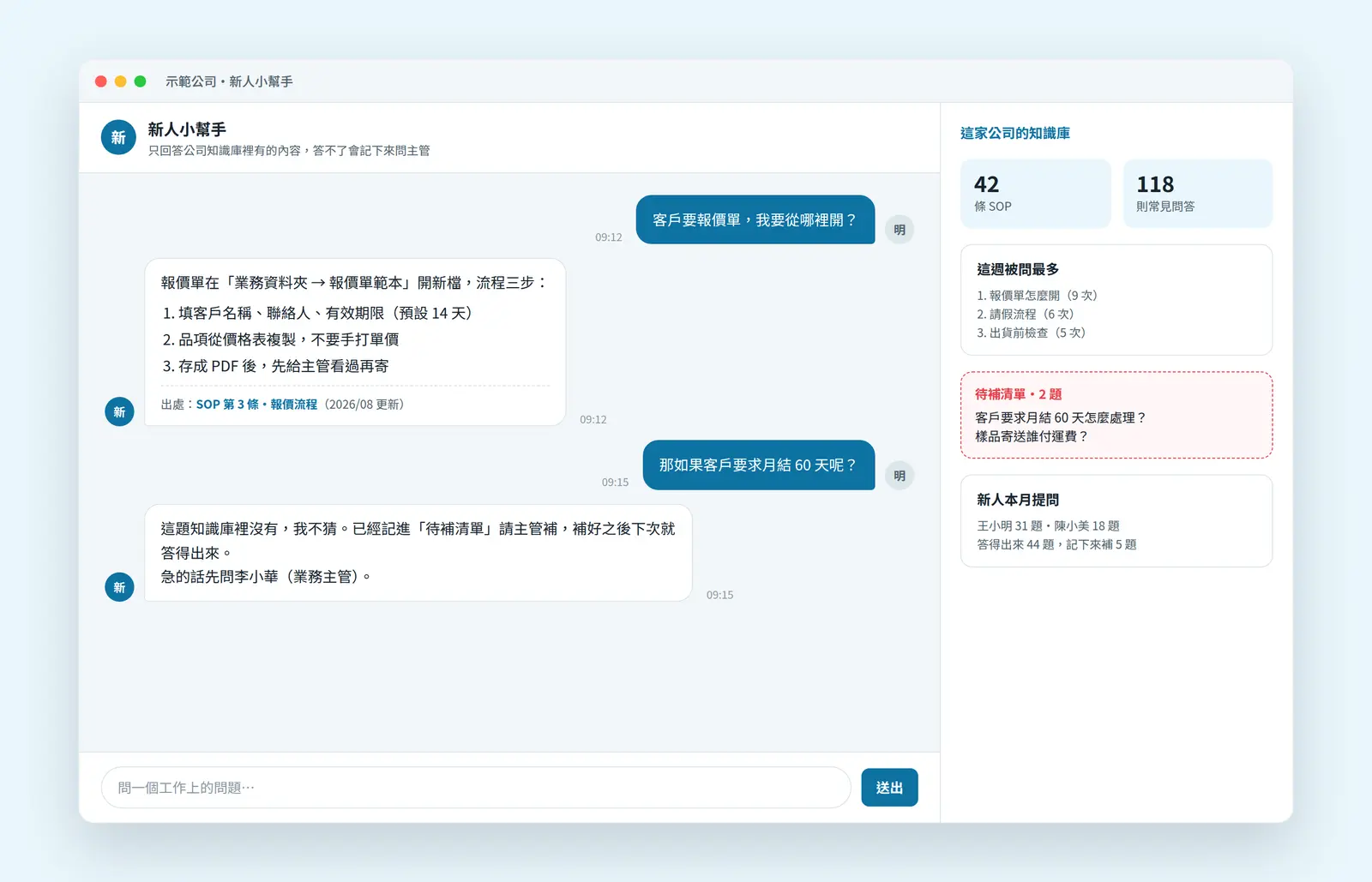Click the window title 示範公司・新人小幫手

click(x=229, y=81)
